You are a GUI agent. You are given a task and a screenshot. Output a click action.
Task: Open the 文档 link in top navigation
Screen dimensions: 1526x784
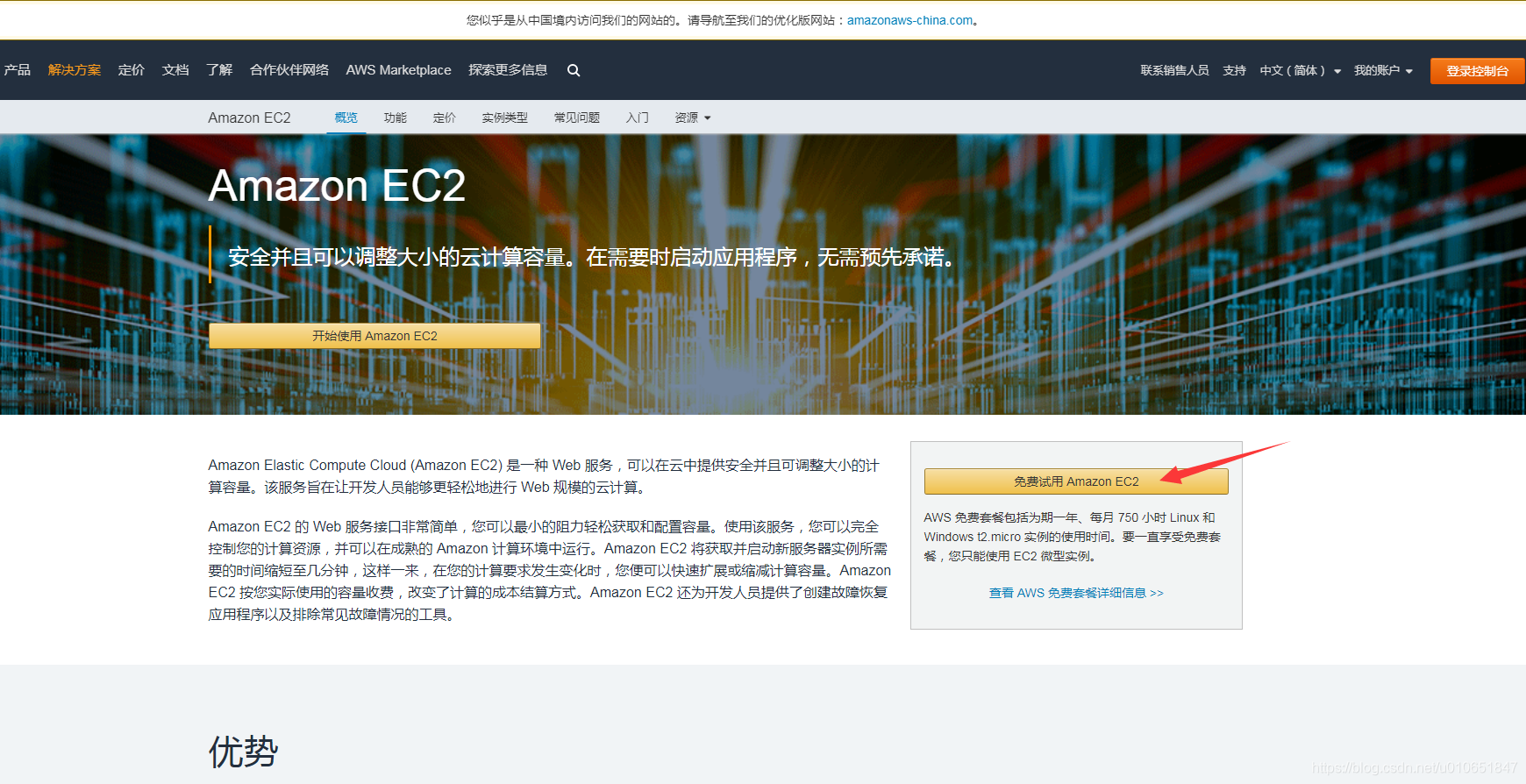pos(175,70)
